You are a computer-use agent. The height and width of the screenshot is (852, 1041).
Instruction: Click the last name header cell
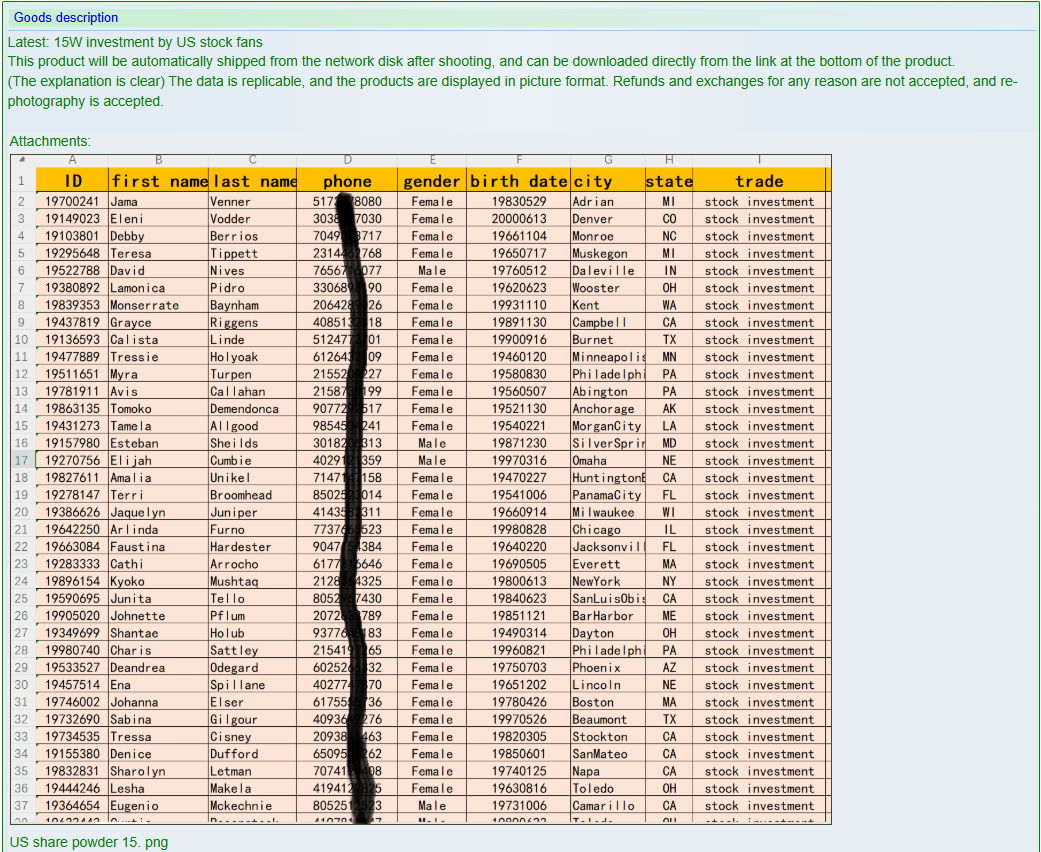pos(253,181)
